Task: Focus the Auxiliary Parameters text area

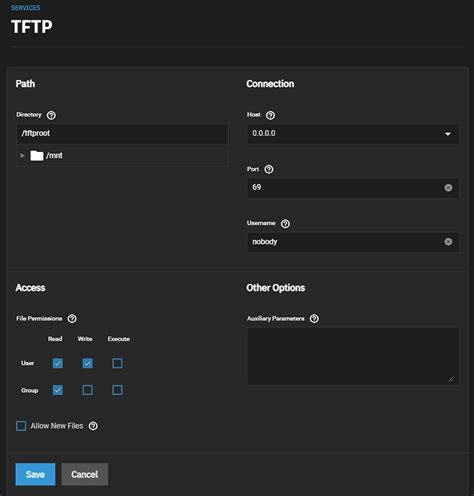Action: point(353,356)
